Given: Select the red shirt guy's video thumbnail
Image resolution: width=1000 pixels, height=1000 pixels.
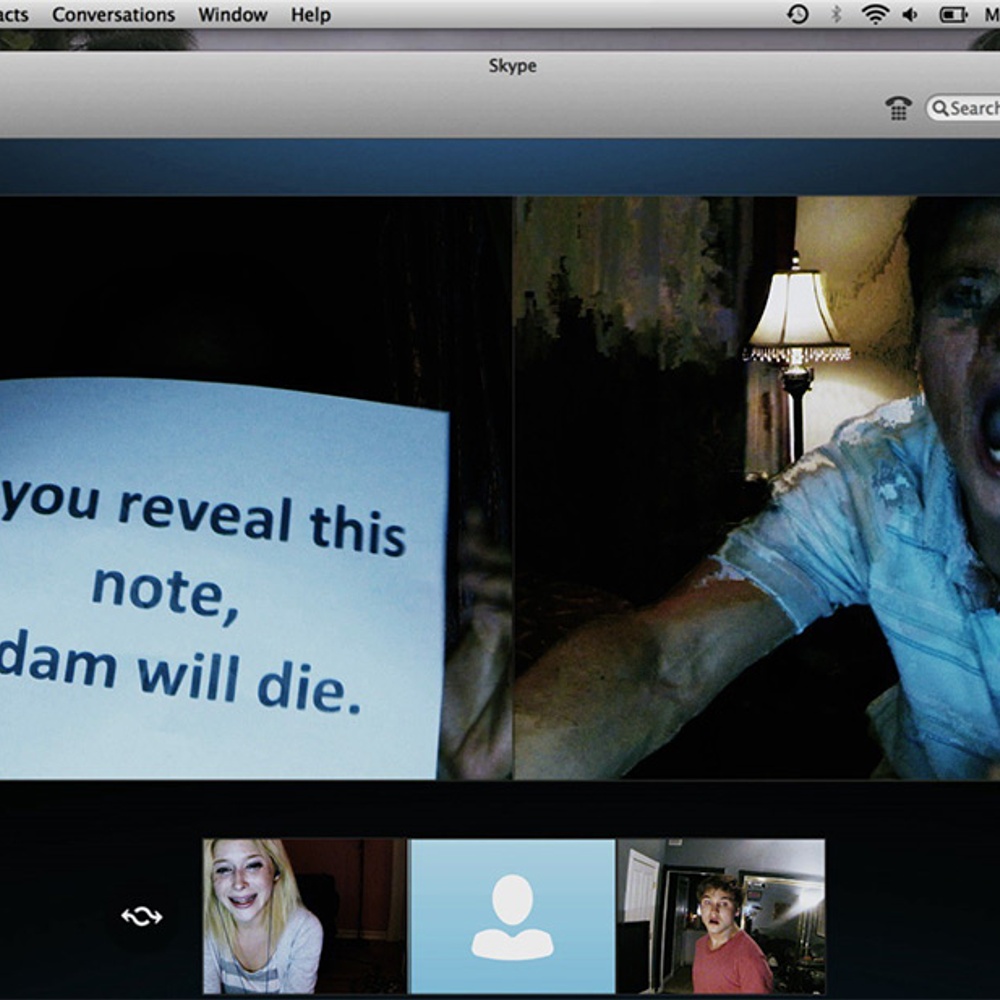Looking at the screenshot, I should coord(721,916).
